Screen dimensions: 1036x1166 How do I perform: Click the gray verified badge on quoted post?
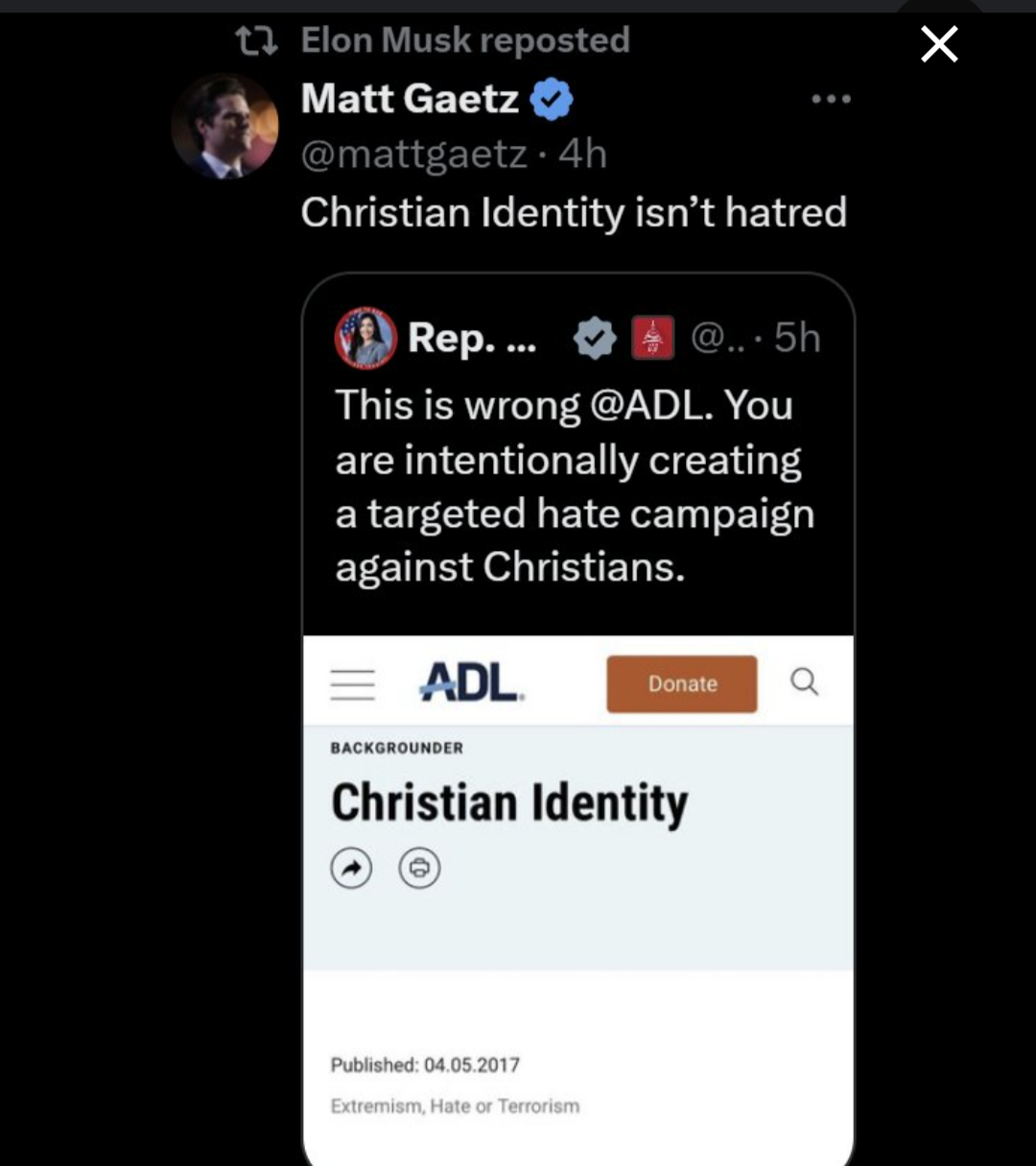[595, 338]
